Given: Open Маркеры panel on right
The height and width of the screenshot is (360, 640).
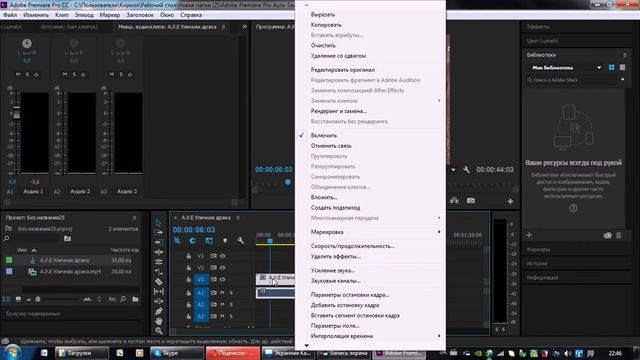Looking at the screenshot, I should (x=538, y=249).
